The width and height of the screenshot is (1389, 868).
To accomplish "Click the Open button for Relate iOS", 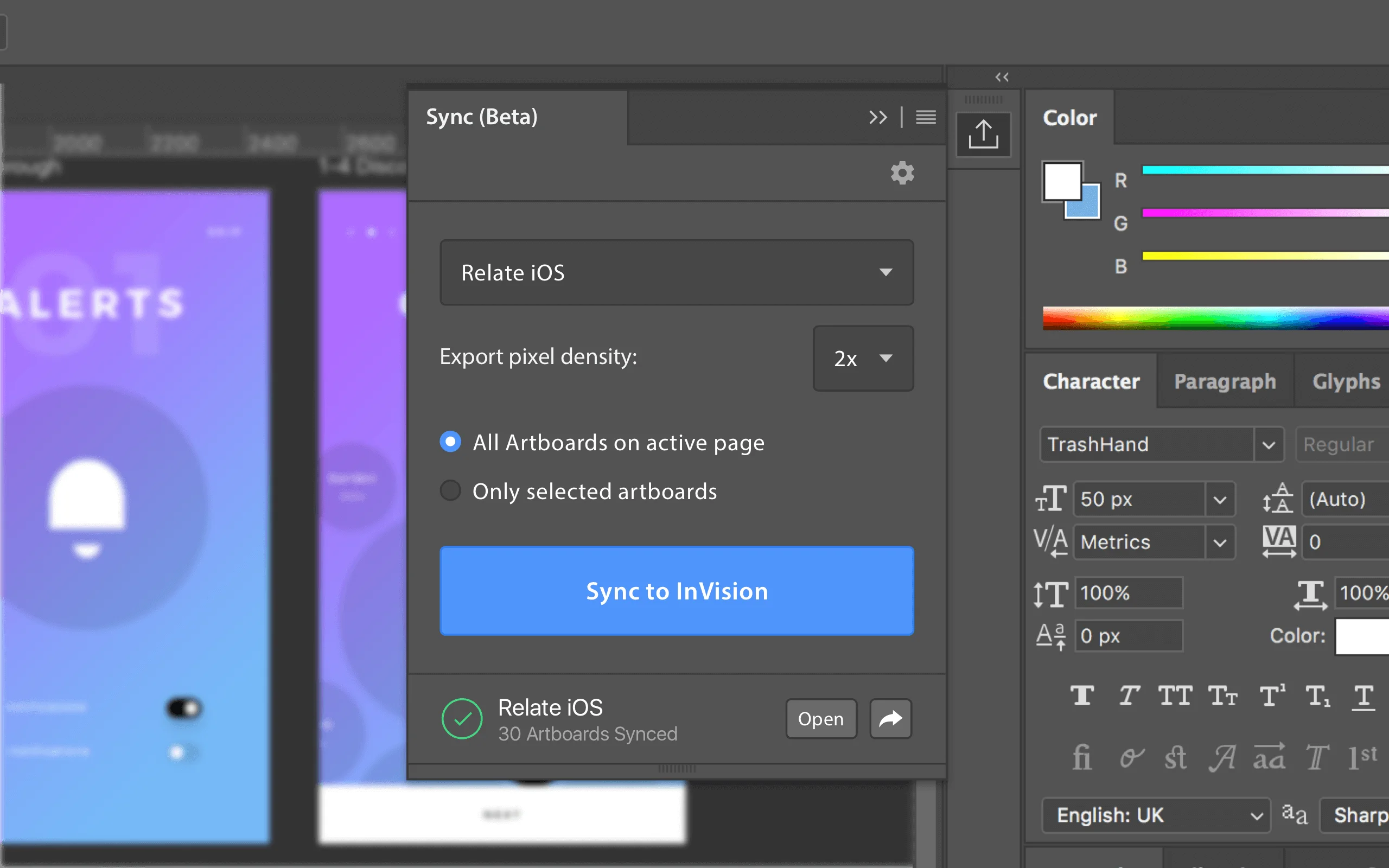I will (820, 719).
